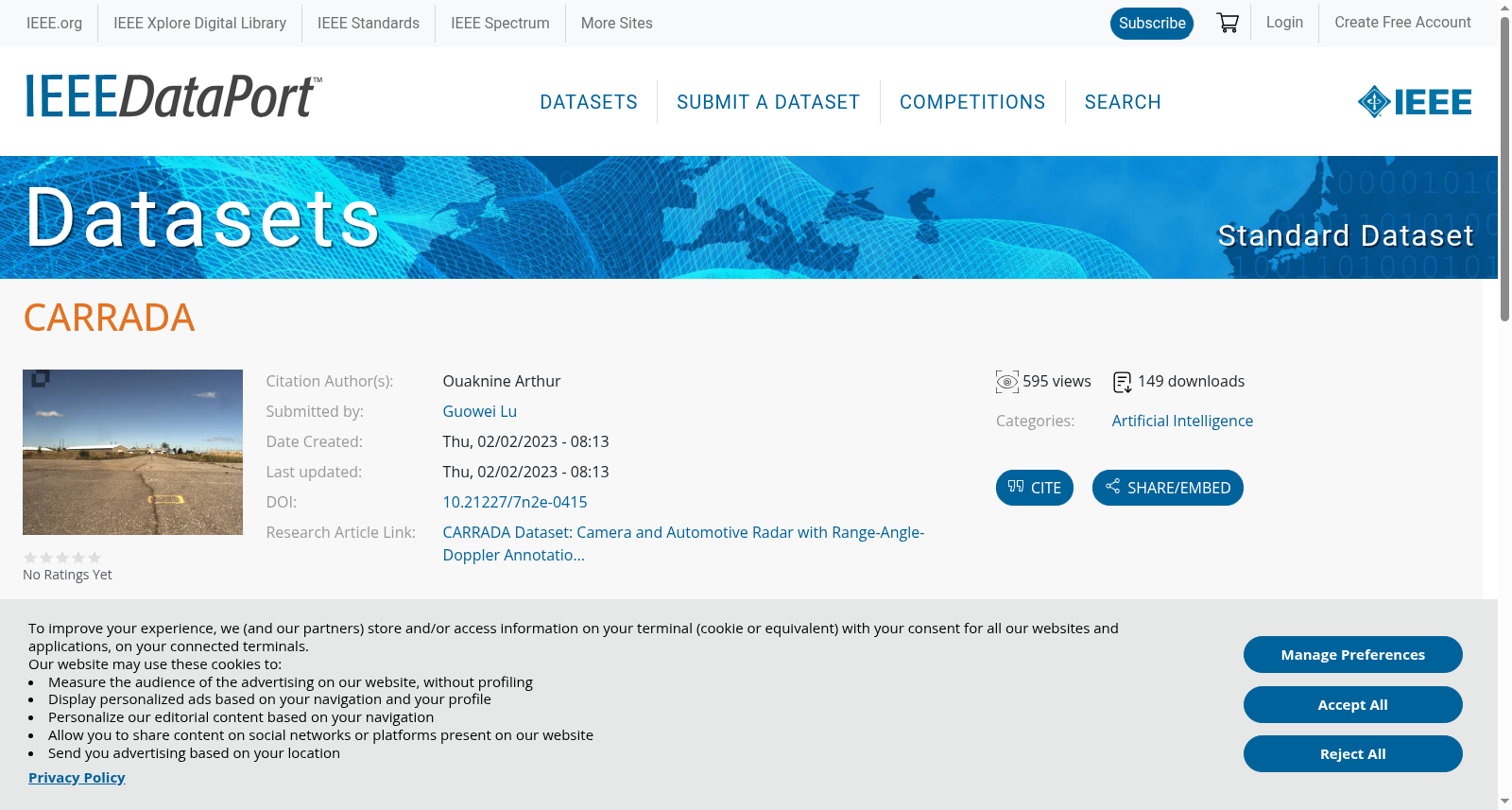Open the SEARCH page
Viewport: 1512px width, 810px height.
[x=1123, y=102]
